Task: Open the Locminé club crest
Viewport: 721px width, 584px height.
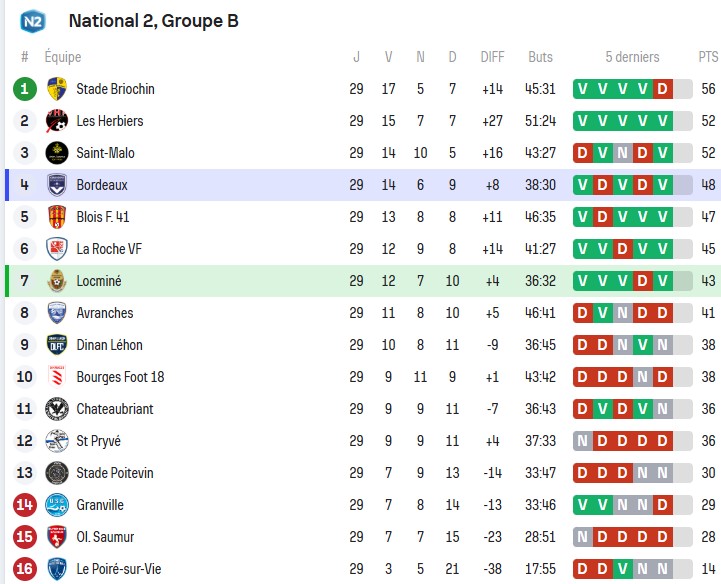Action: 57,281
